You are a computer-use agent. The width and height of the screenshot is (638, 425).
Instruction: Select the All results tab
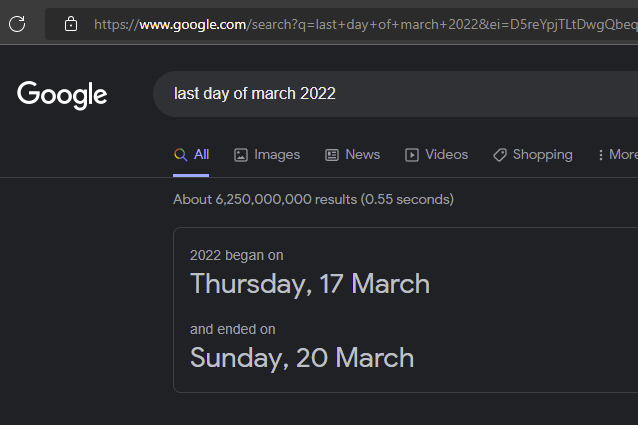tap(191, 155)
